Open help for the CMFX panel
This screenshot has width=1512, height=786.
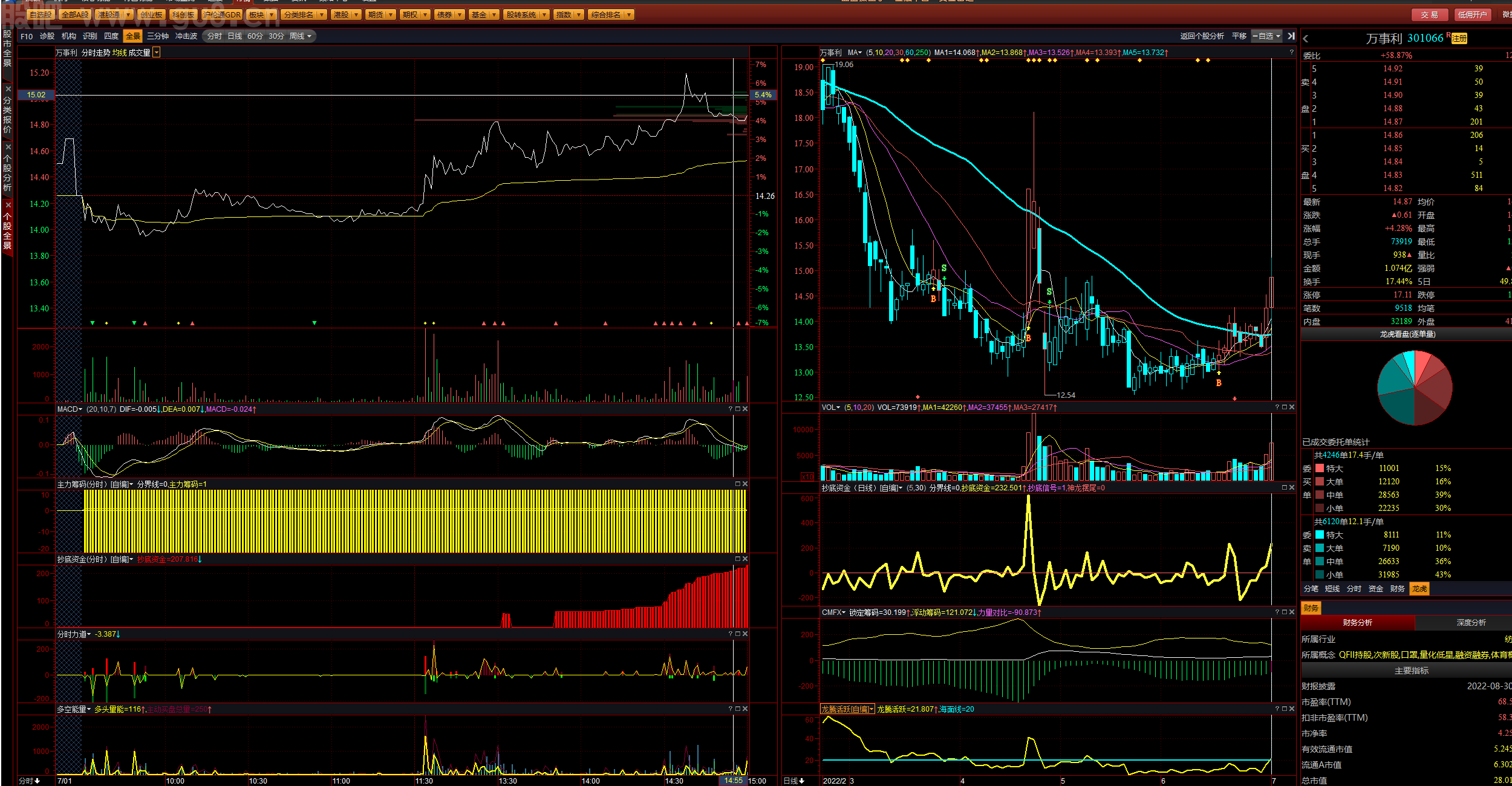coord(1277,612)
